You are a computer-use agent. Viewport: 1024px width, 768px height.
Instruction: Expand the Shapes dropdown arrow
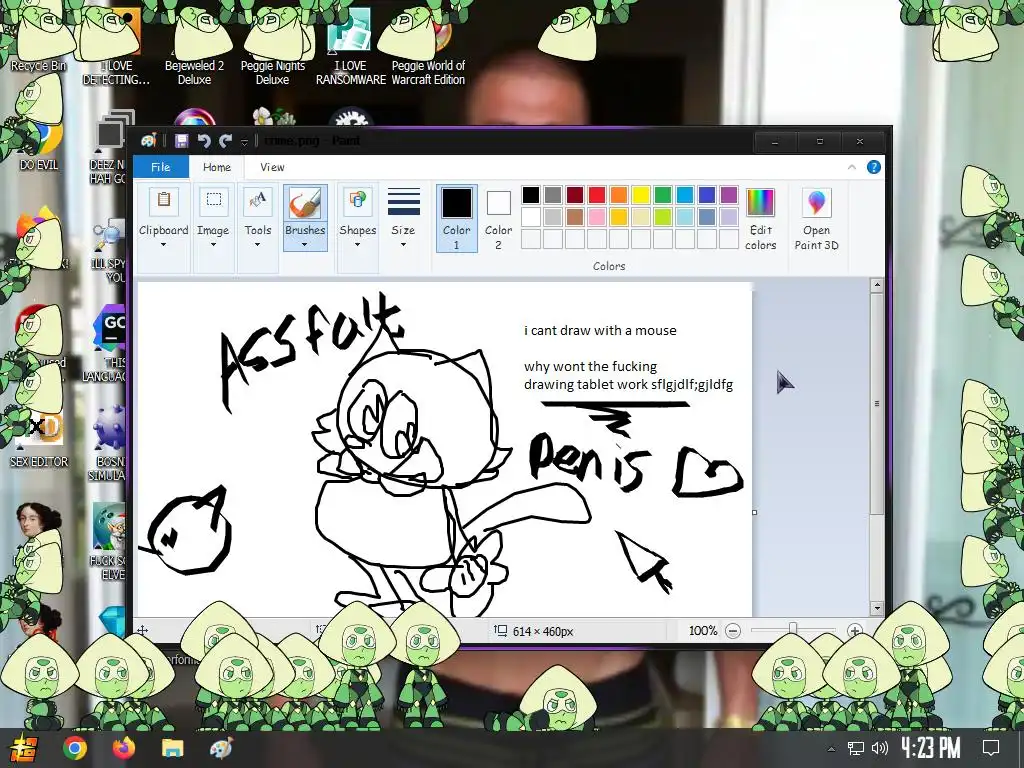pos(358,245)
